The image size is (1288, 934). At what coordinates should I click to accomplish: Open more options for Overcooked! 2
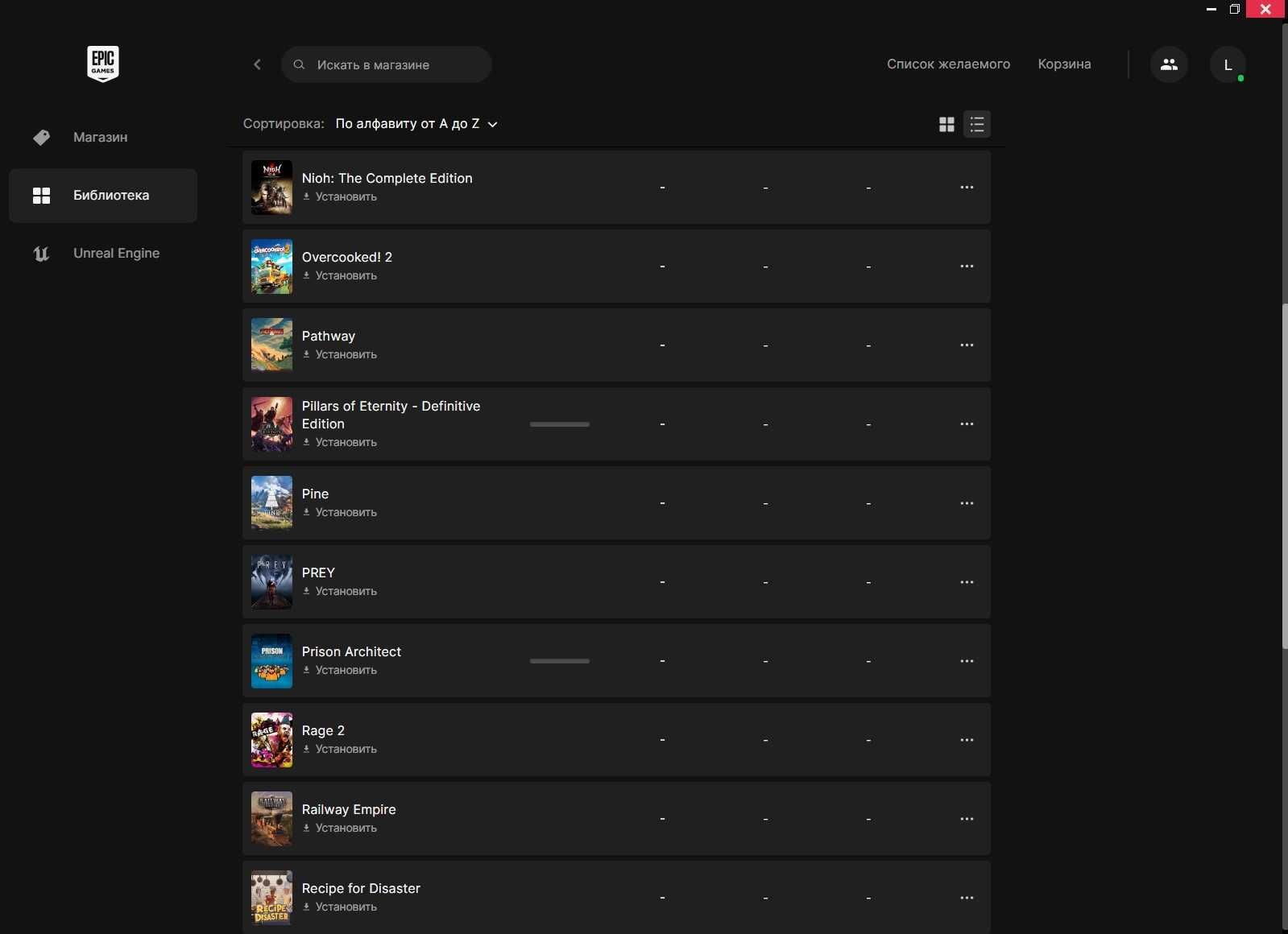[x=967, y=267]
